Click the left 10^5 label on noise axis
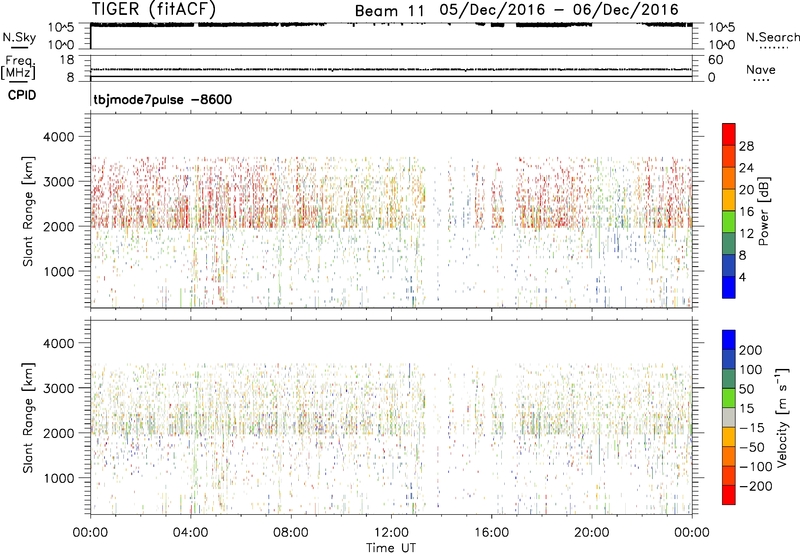The width and height of the screenshot is (800, 554). 62,27
